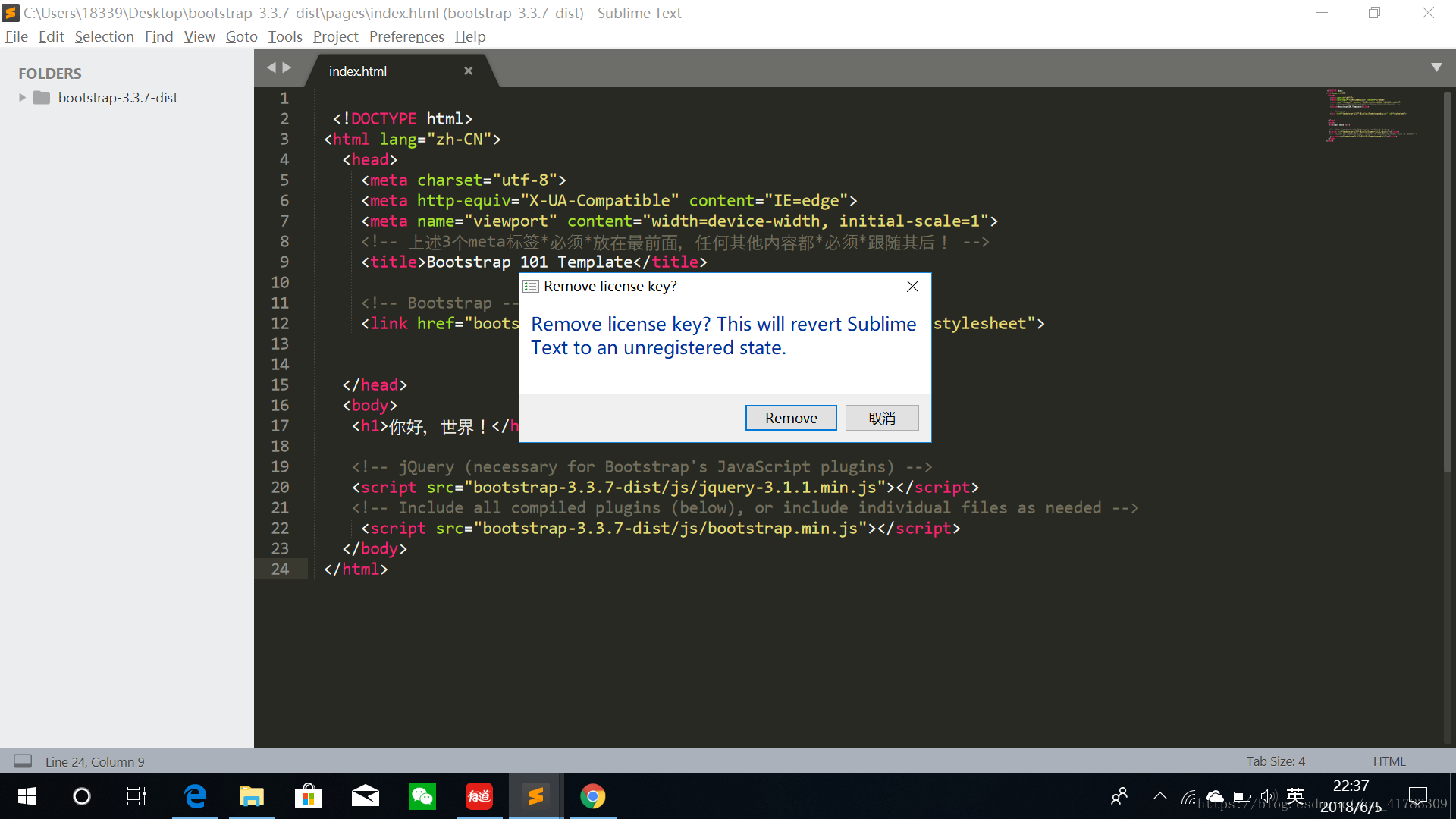Open Task View on taskbar
This screenshot has width=1456, height=819.
(x=136, y=796)
